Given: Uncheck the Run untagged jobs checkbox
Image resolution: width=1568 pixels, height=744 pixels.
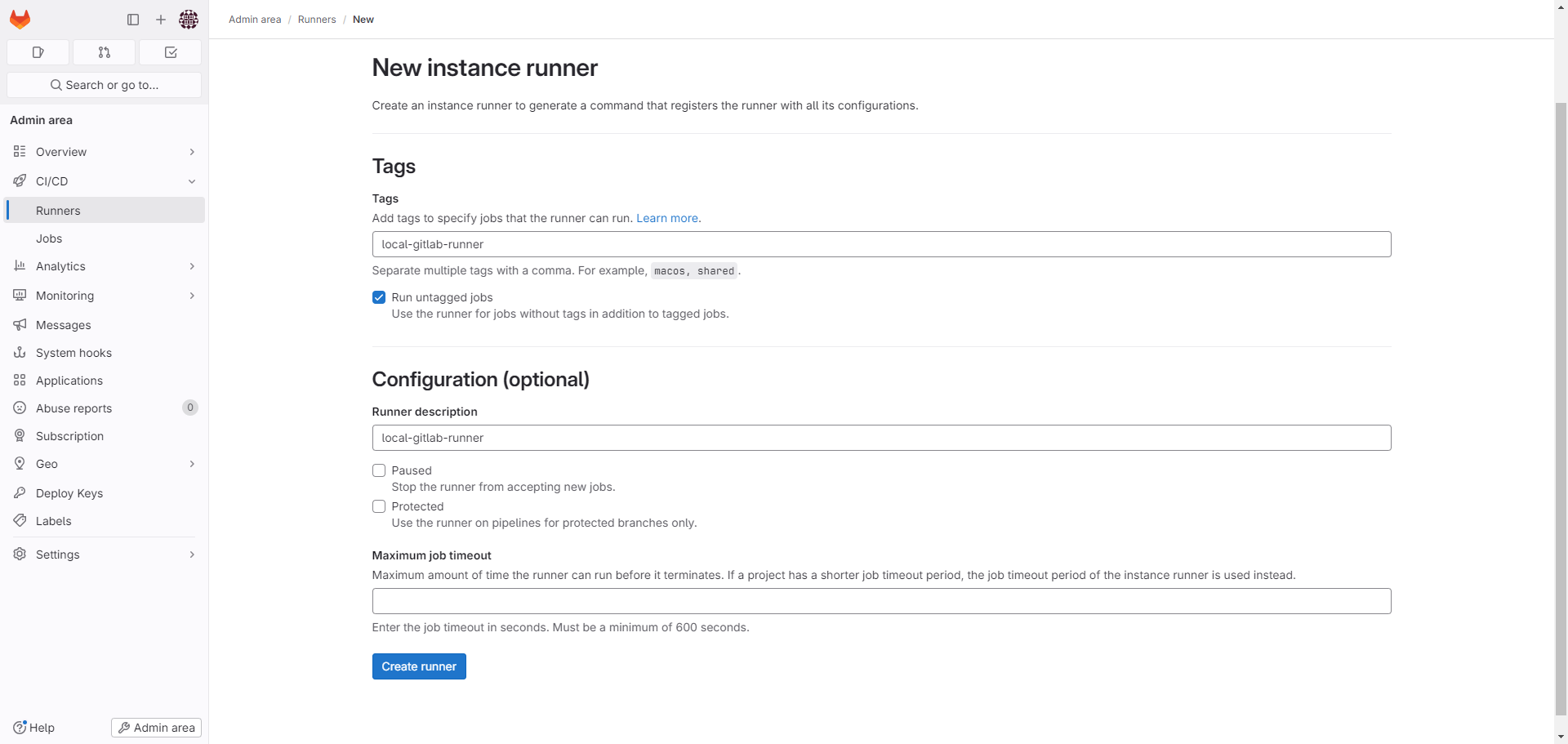Looking at the screenshot, I should click(x=379, y=297).
